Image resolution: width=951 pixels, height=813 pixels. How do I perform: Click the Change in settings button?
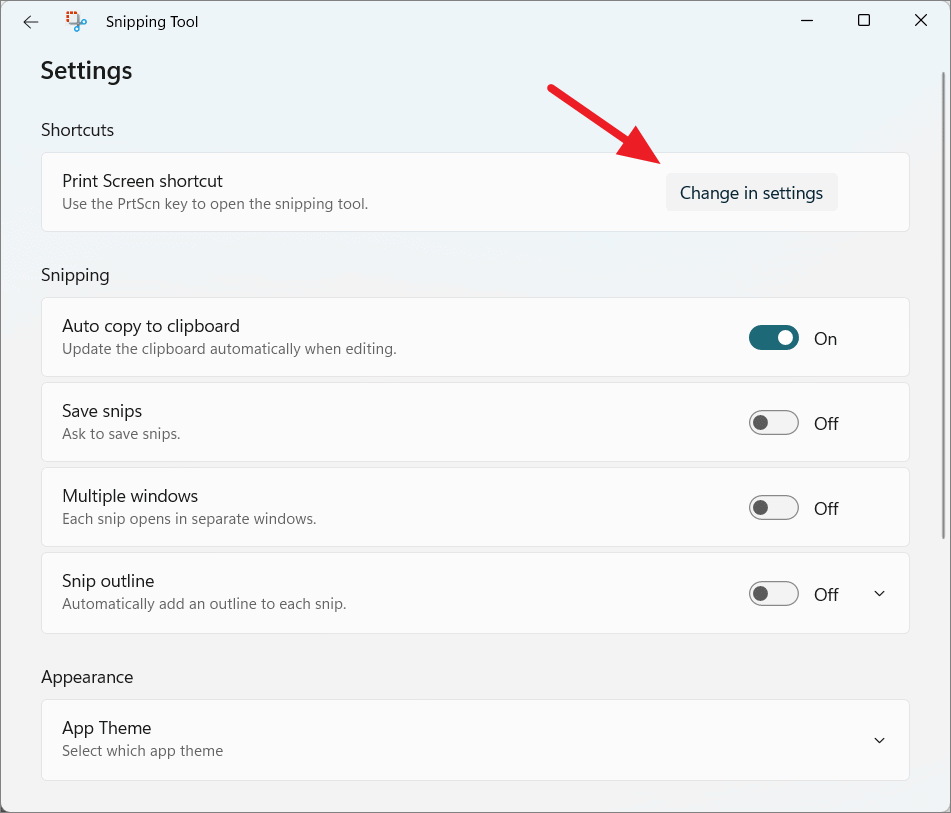click(751, 192)
